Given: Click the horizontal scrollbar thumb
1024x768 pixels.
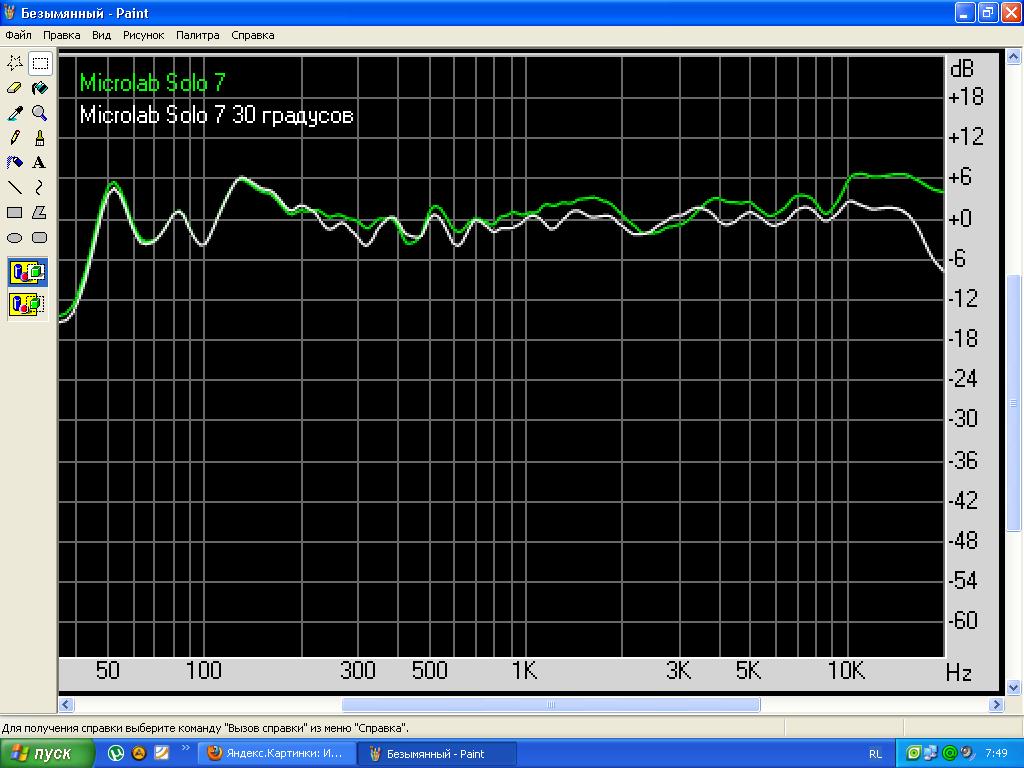Looking at the screenshot, I should point(551,705).
